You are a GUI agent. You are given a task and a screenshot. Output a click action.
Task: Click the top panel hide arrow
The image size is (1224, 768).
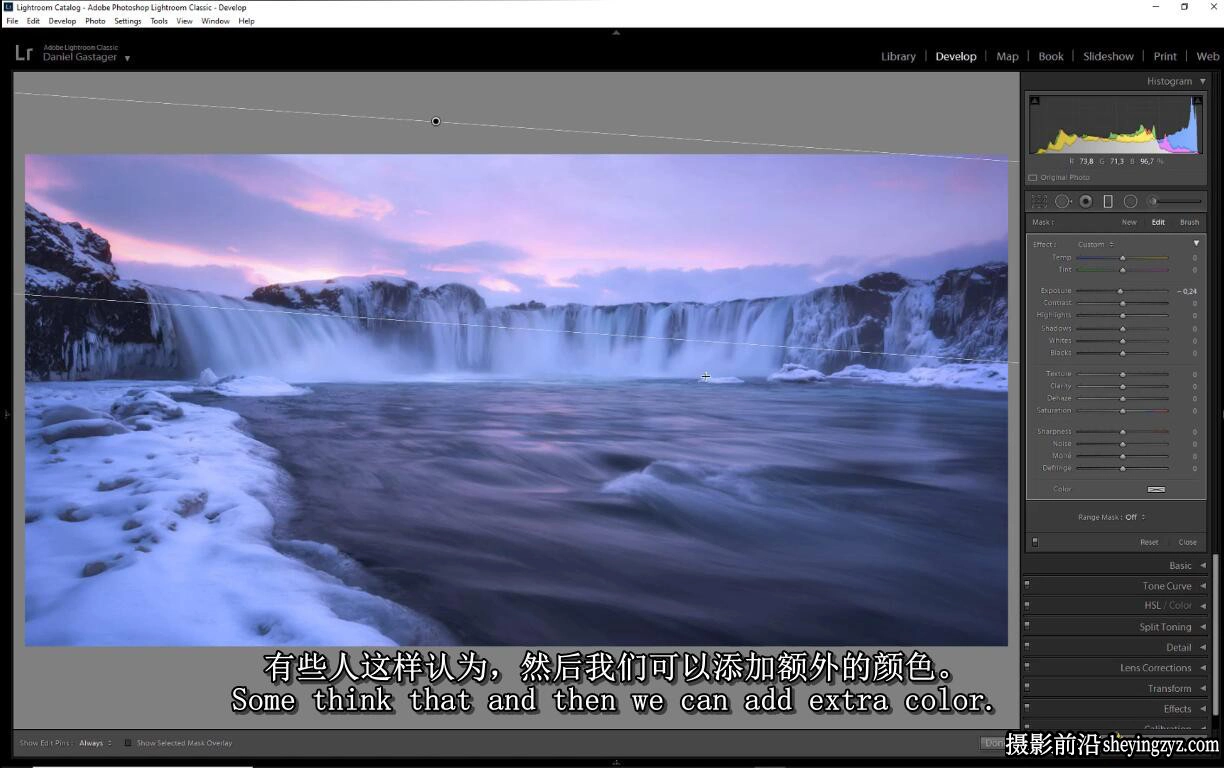(616, 32)
